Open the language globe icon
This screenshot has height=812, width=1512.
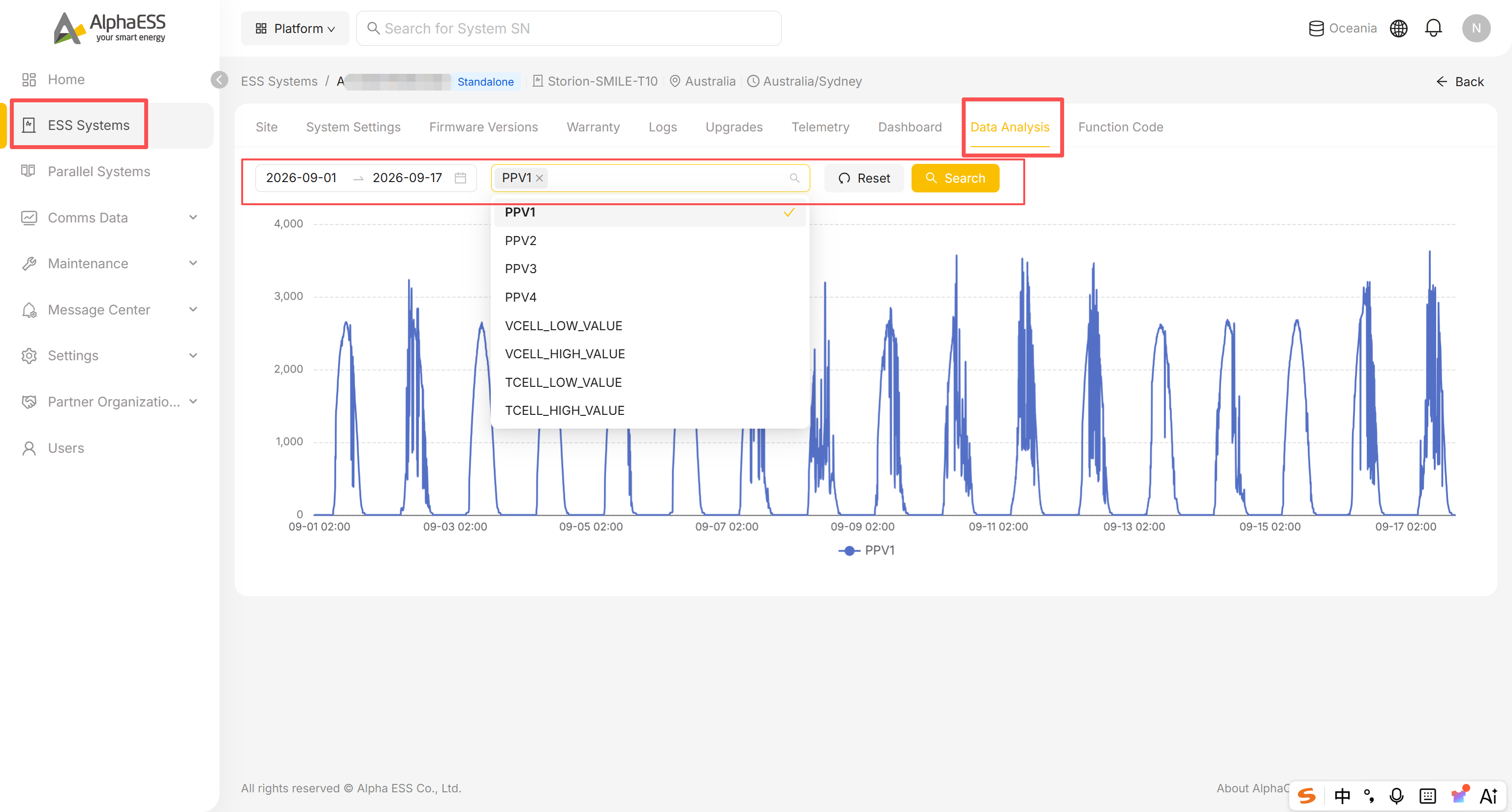pyautogui.click(x=1398, y=28)
